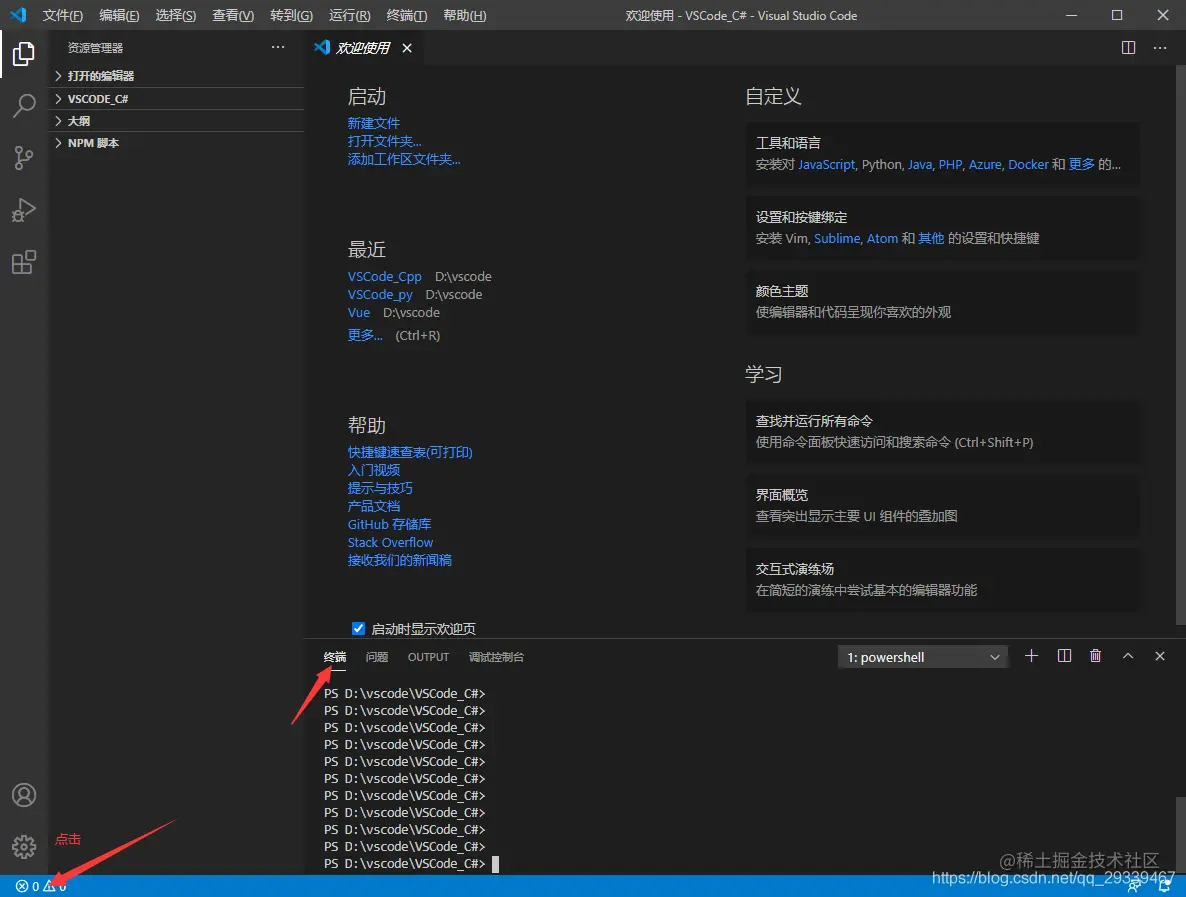Click errors and warnings status bar indicator
Image resolution: width=1186 pixels, height=897 pixels.
pyautogui.click(x=41, y=886)
